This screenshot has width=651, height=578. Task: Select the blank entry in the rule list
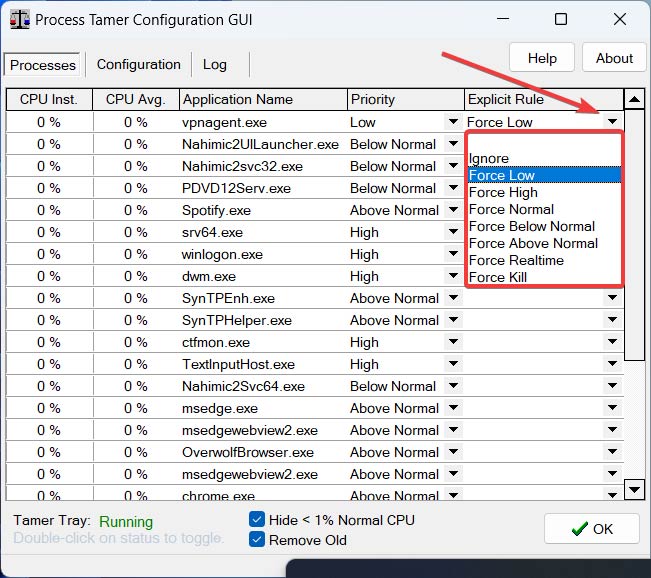click(544, 142)
